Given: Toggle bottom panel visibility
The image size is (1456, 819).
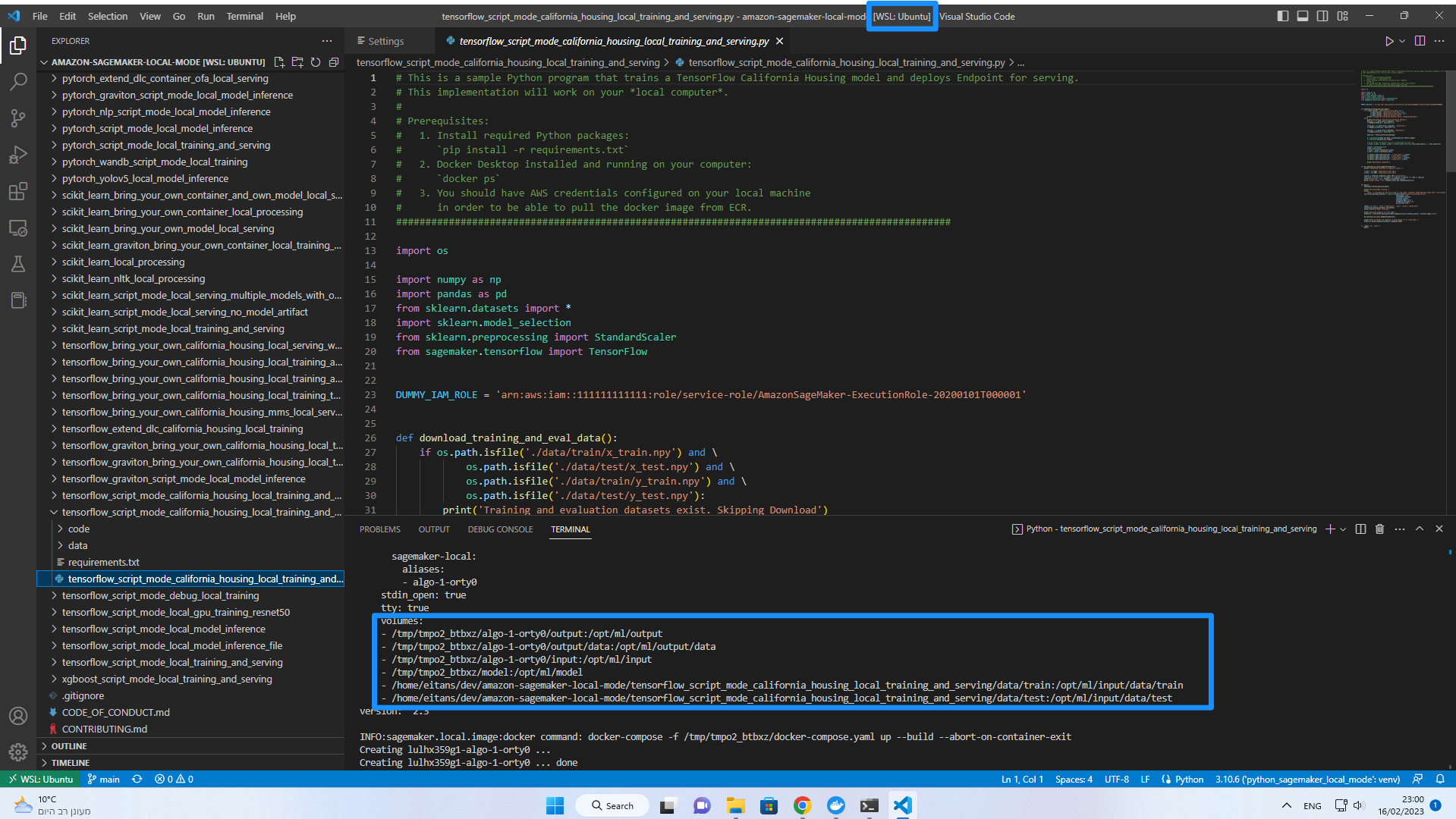Looking at the screenshot, I should click(1303, 16).
